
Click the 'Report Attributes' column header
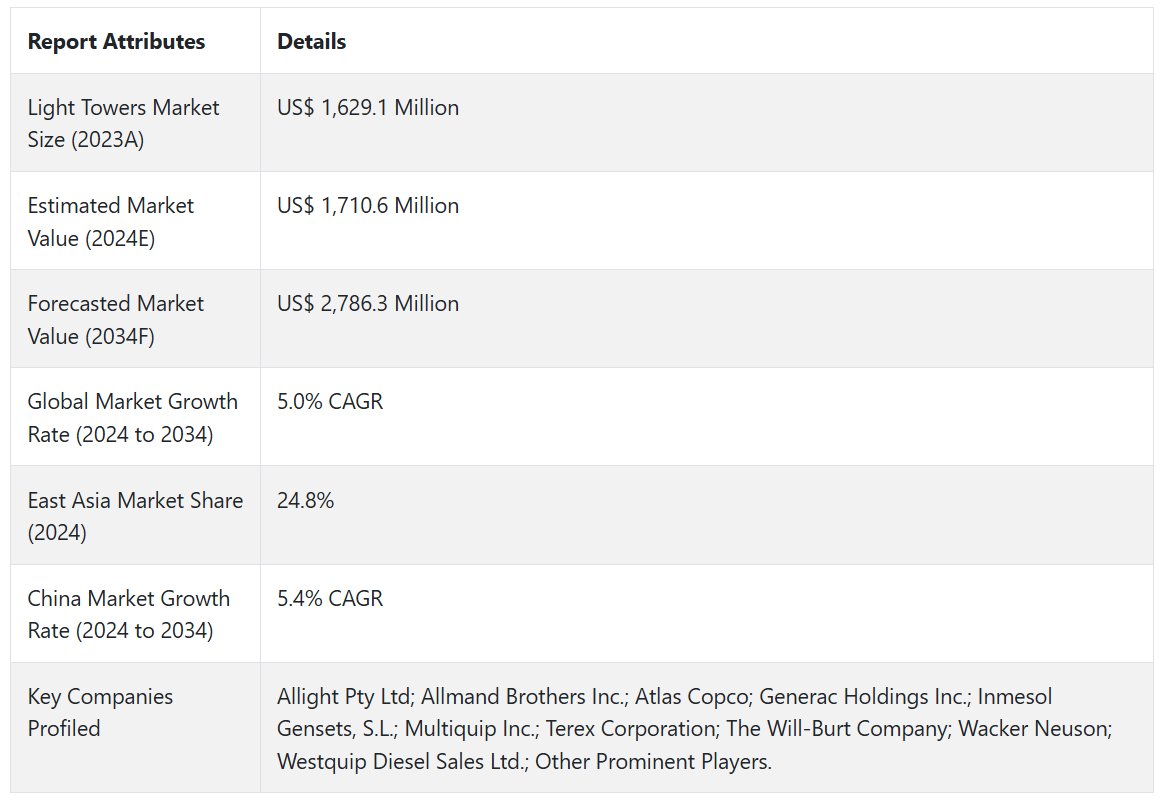pyautogui.click(x=116, y=42)
